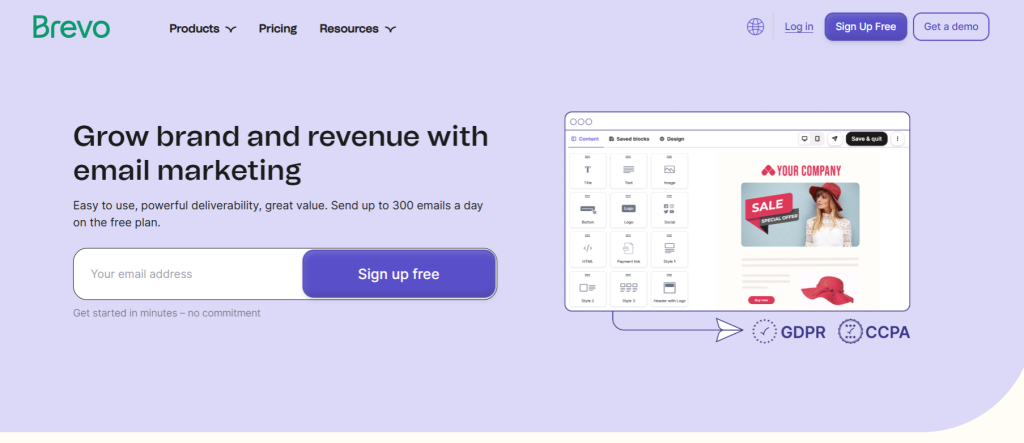This screenshot has width=1024, height=443.
Task: Switch to mobile preview view
Action: [817, 139]
